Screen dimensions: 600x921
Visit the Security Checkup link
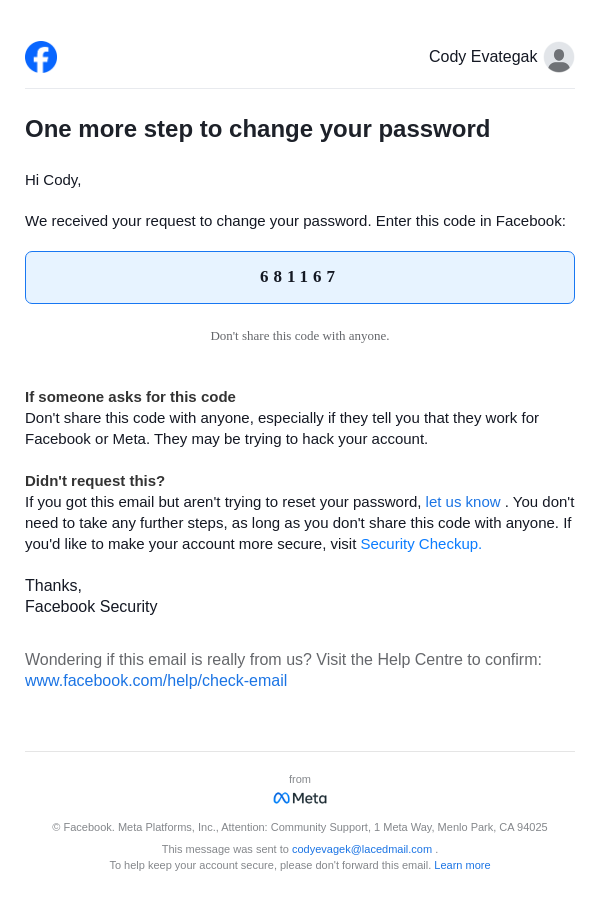pos(421,544)
